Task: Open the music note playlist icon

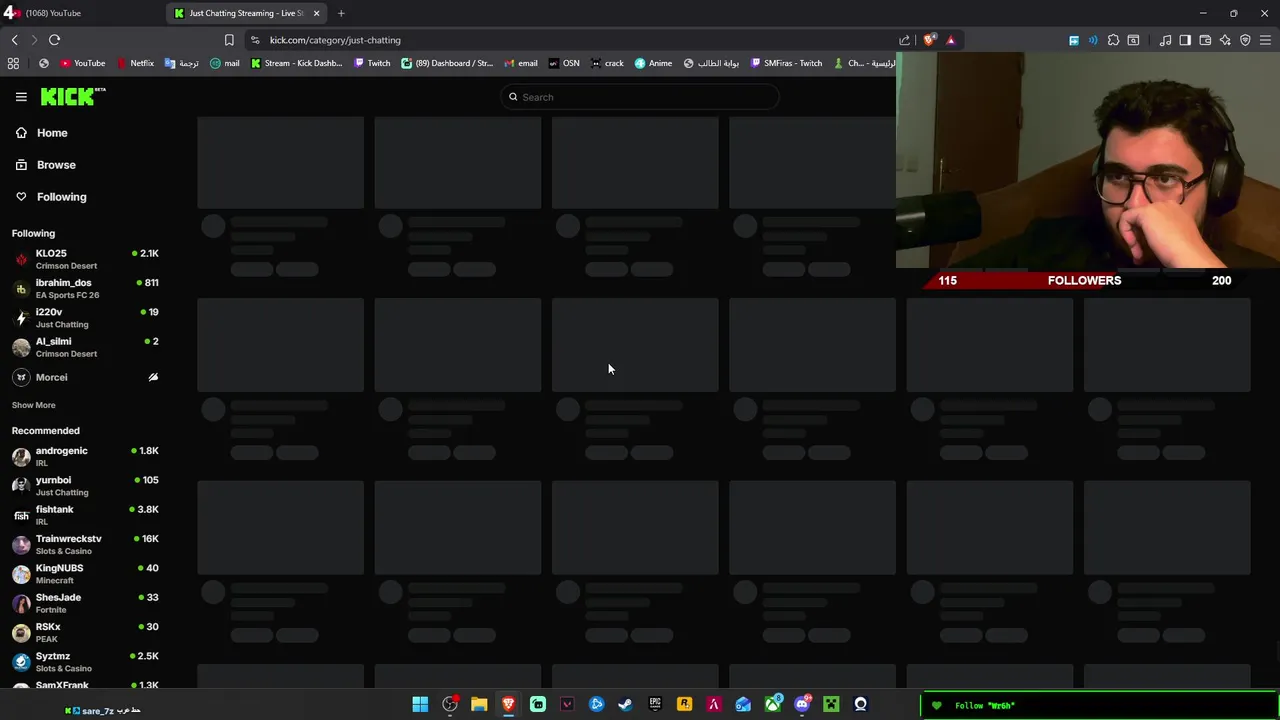Action: click(x=1165, y=40)
